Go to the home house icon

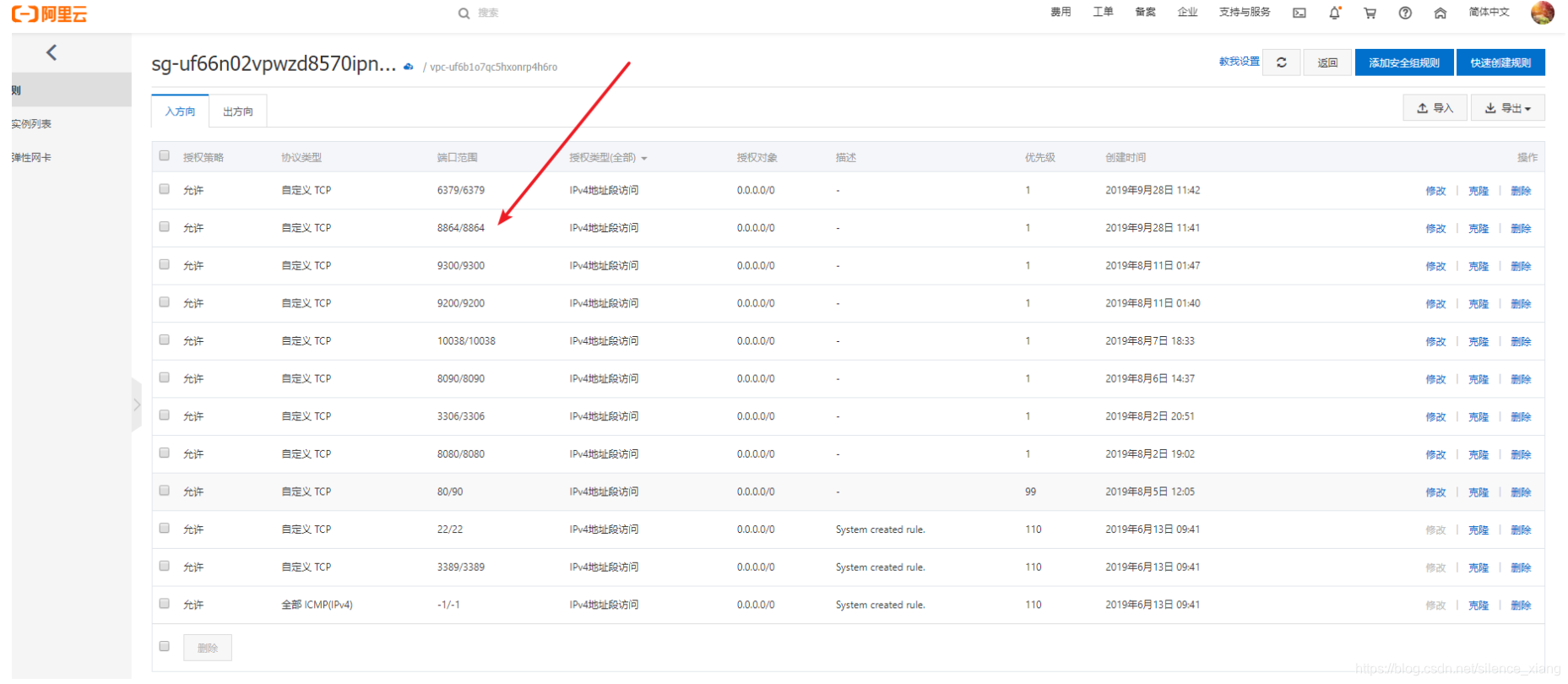pyautogui.click(x=1440, y=13)
